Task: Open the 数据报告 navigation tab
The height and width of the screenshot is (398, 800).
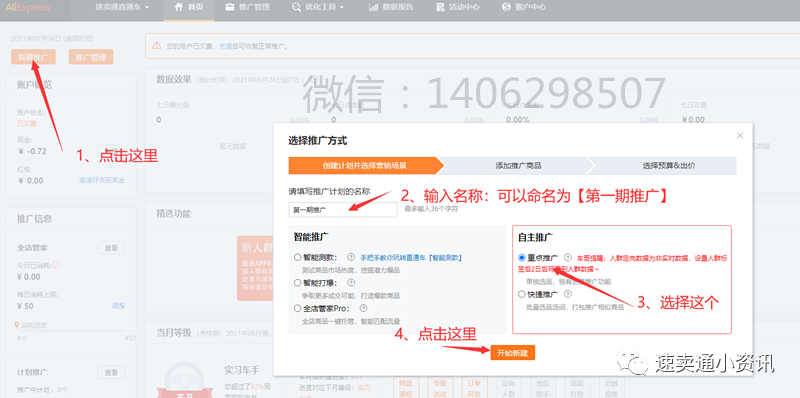Action: (x=391, y=7)
